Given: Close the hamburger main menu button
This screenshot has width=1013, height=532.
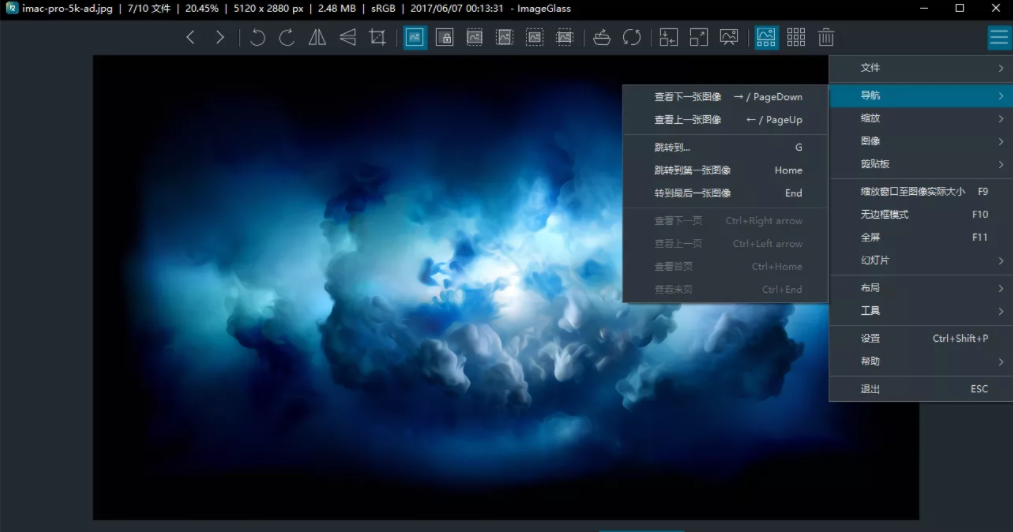Looking at the screenshot, I should [x=998, y=38].
